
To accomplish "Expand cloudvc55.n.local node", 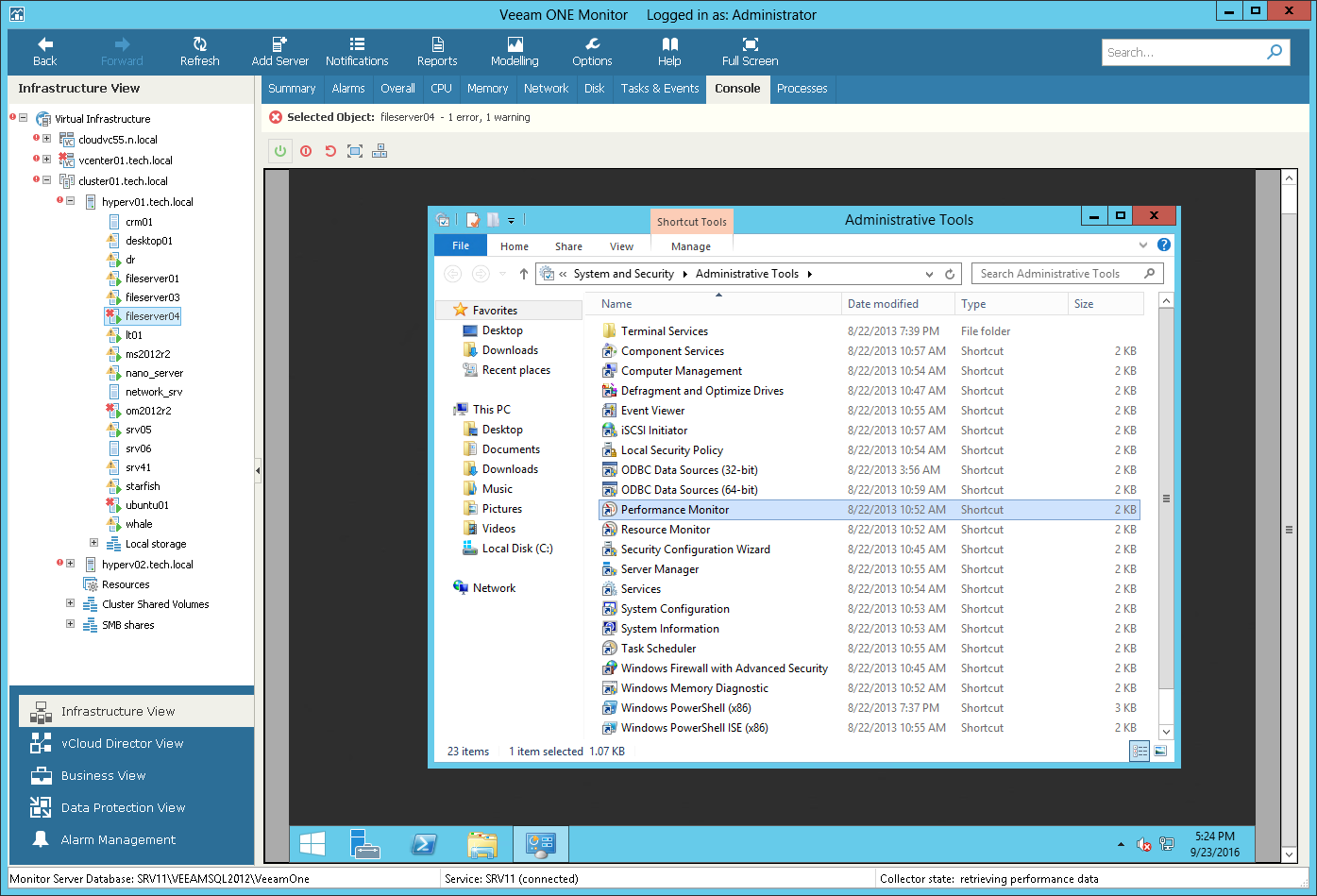I will pyautogui.click(x=46, y=139).
